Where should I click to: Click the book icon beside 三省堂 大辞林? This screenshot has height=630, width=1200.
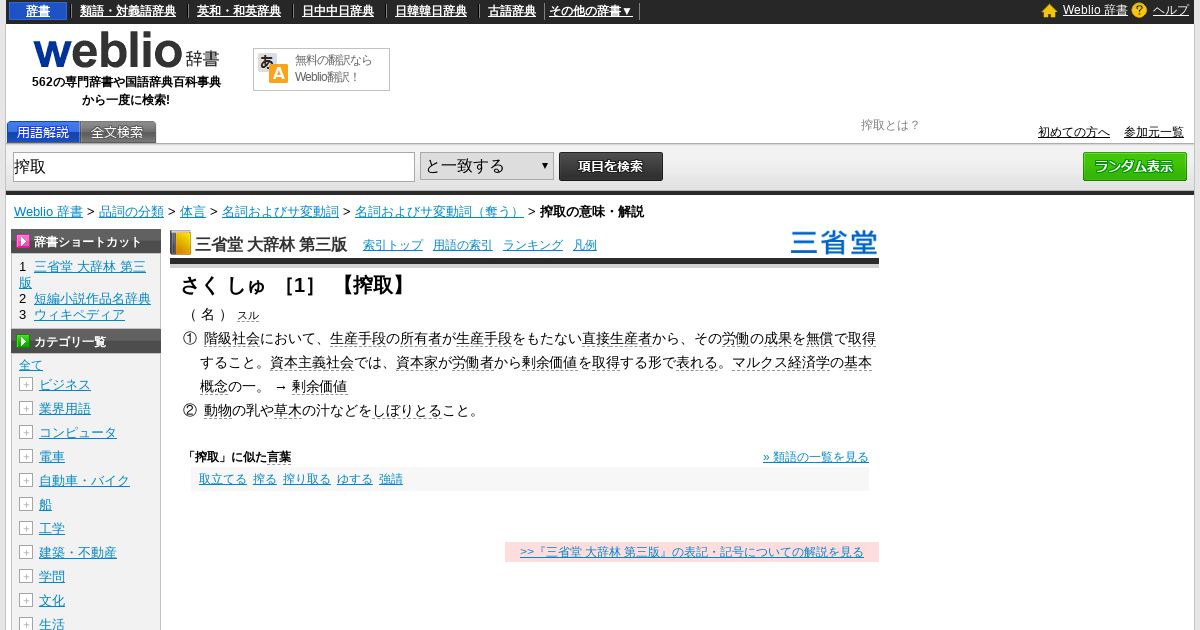pyautogui.click(x=180, y=243)
